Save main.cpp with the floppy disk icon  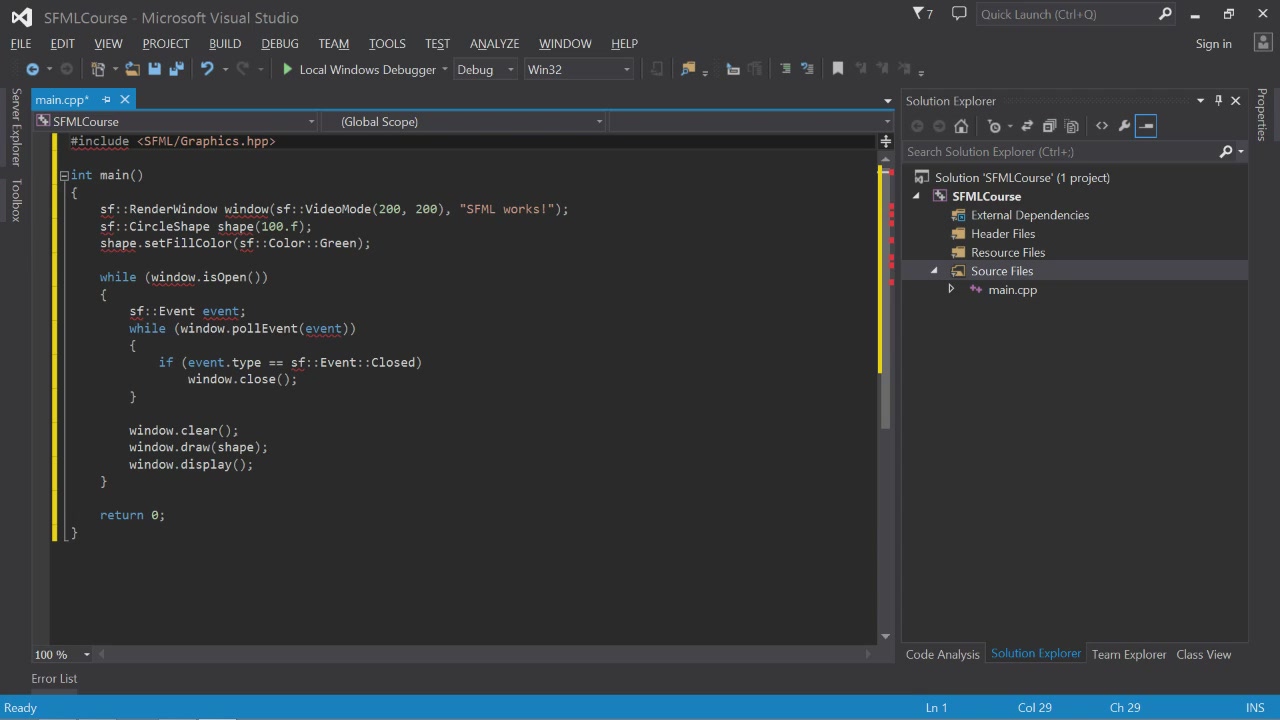[154, 69]
